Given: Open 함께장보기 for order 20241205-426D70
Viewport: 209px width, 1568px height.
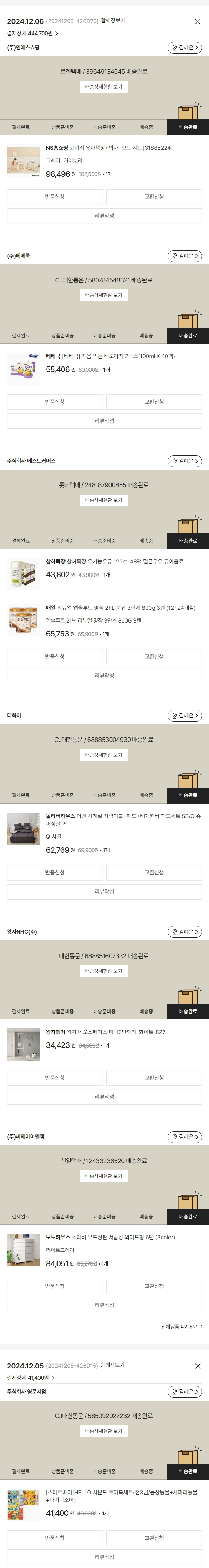Looking at the screenshot, I should 113,21.
